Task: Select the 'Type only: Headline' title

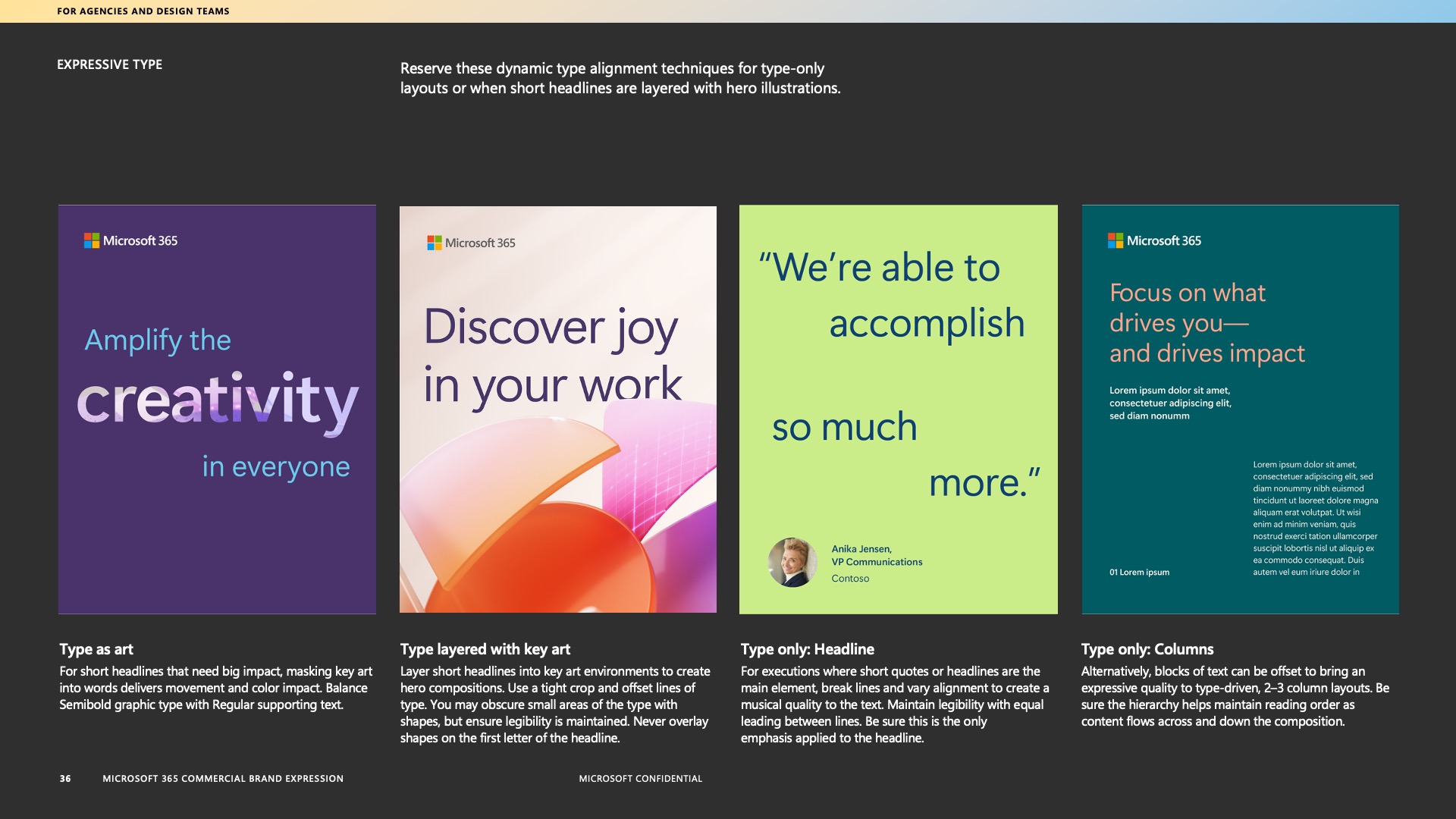Action: click(808, 649)
